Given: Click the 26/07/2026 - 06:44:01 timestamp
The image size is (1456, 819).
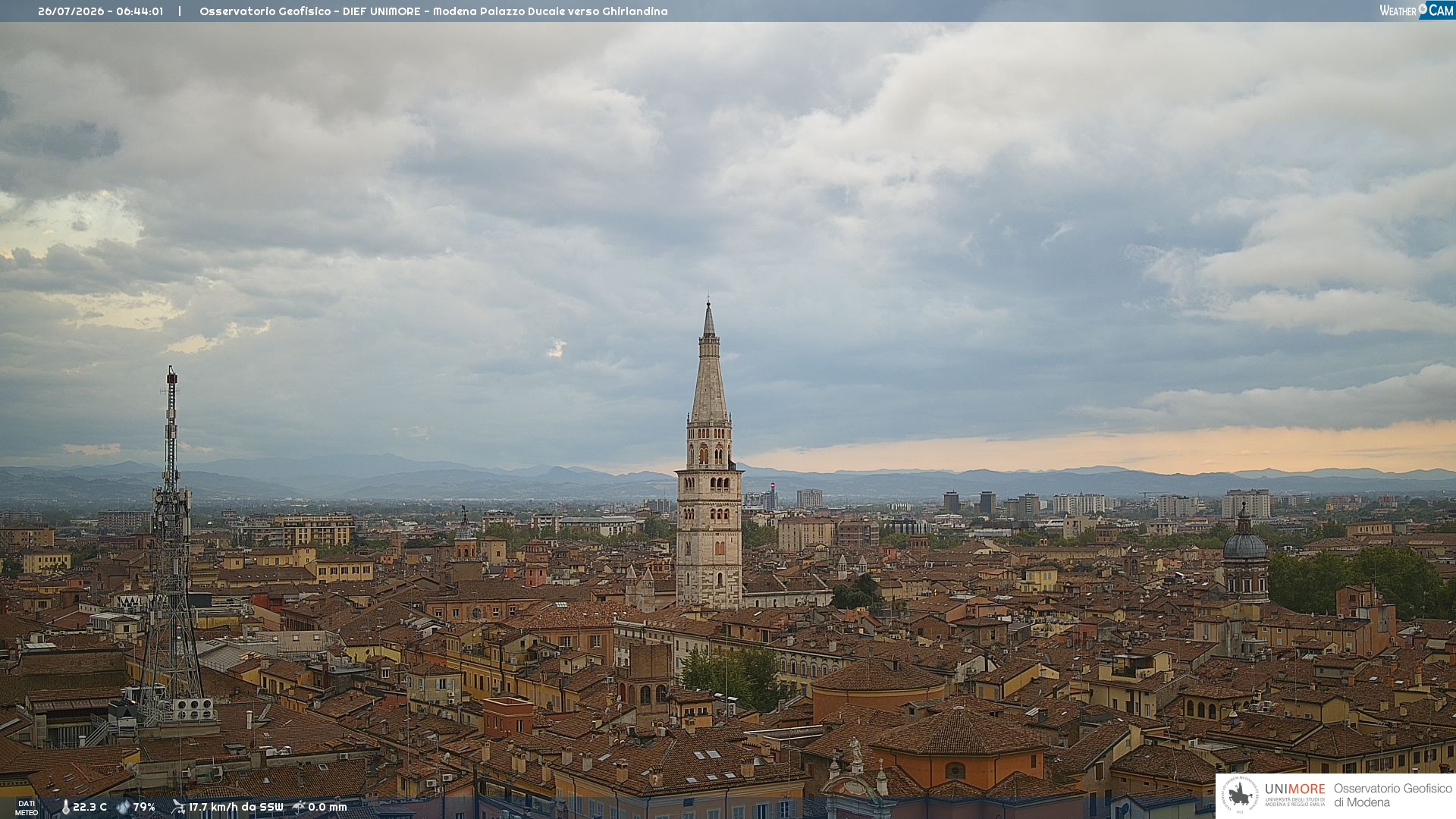Looking at the screenshot, I should point(100,11).
